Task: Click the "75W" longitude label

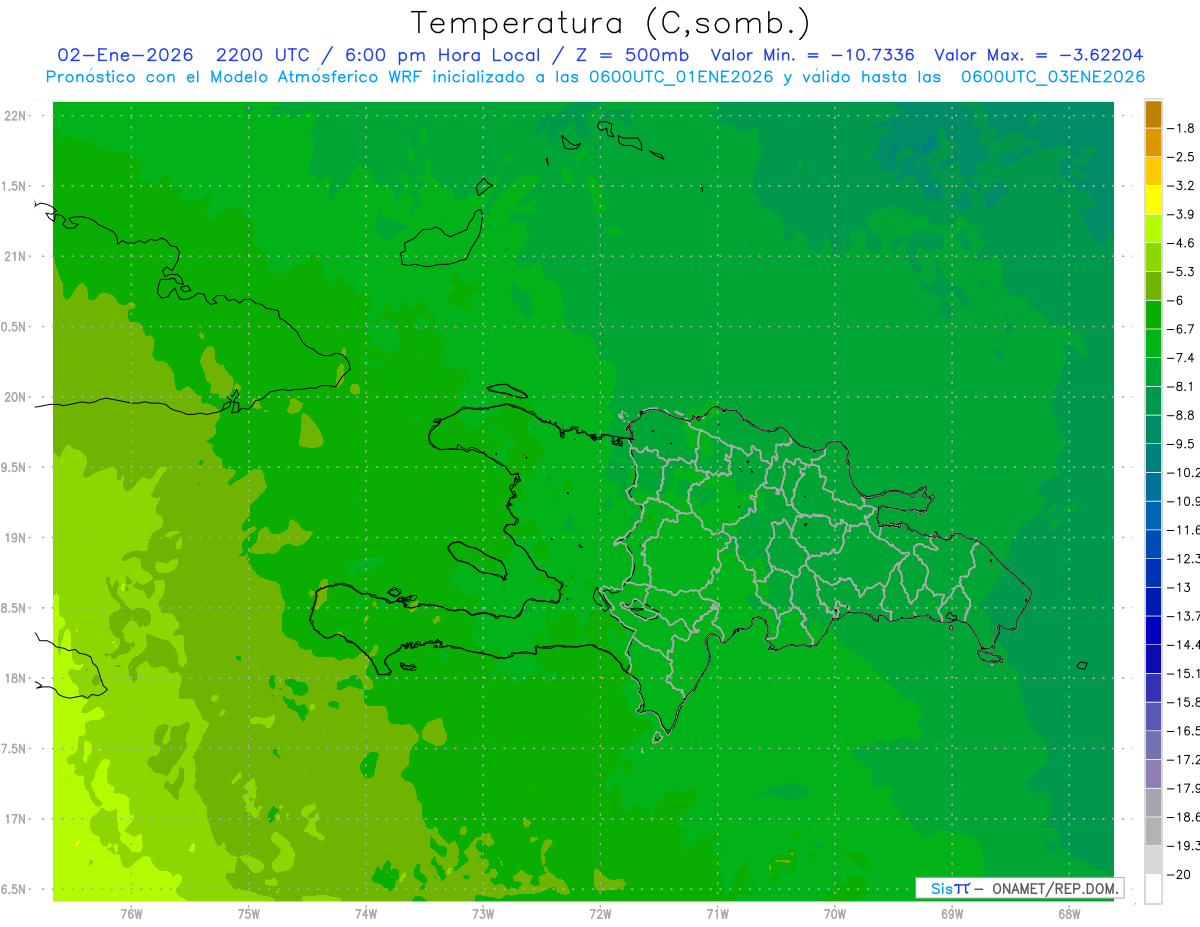Action: click(x=248, y=913)
